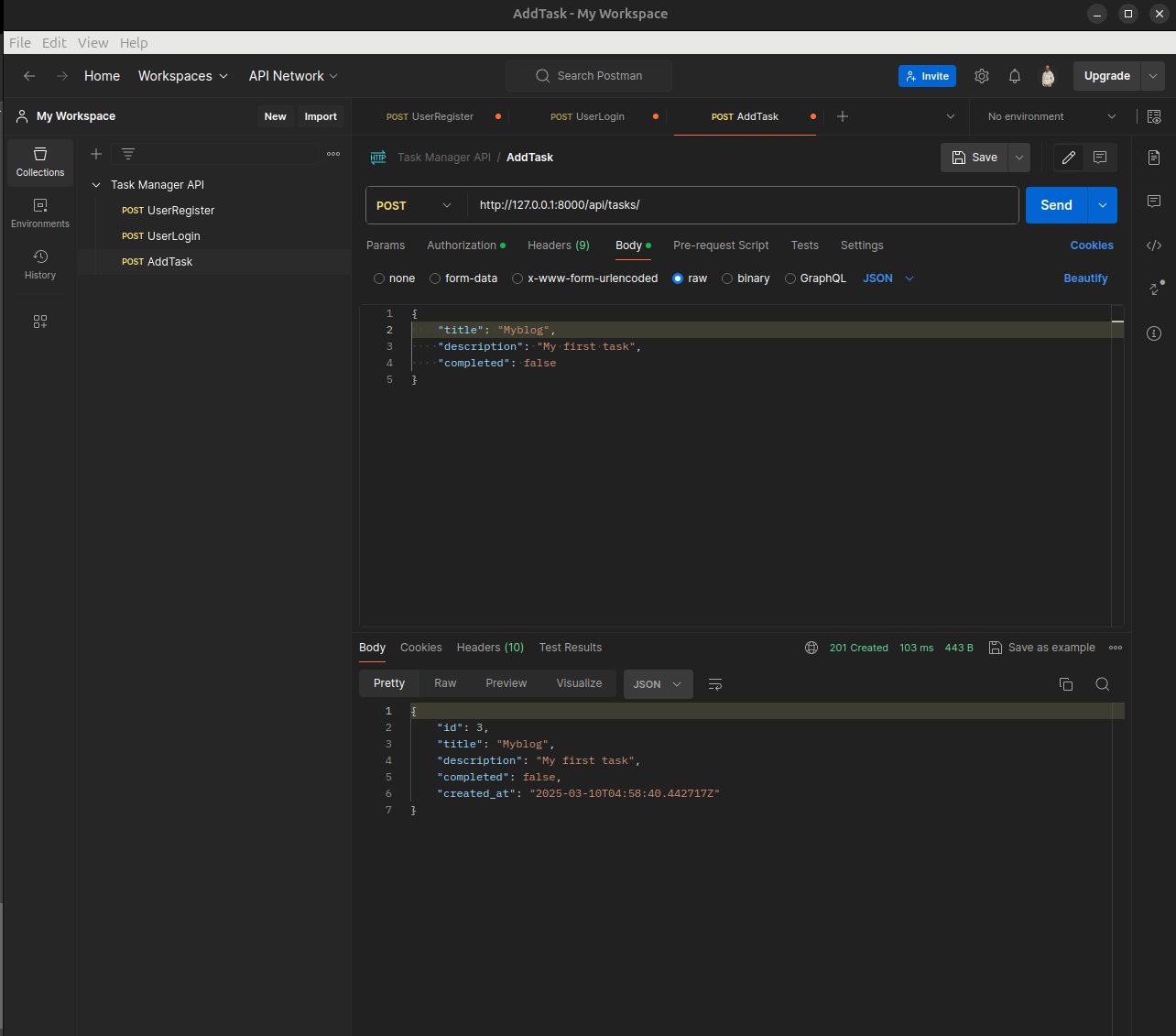
Task: Click the Invite button
Action: 927,76
